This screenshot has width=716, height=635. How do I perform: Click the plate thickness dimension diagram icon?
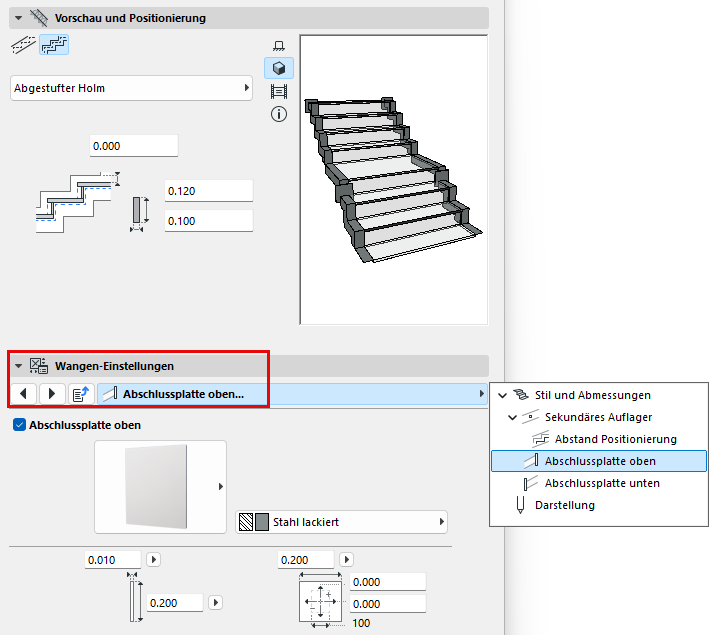pyautogui.click(x=135, y=598)
